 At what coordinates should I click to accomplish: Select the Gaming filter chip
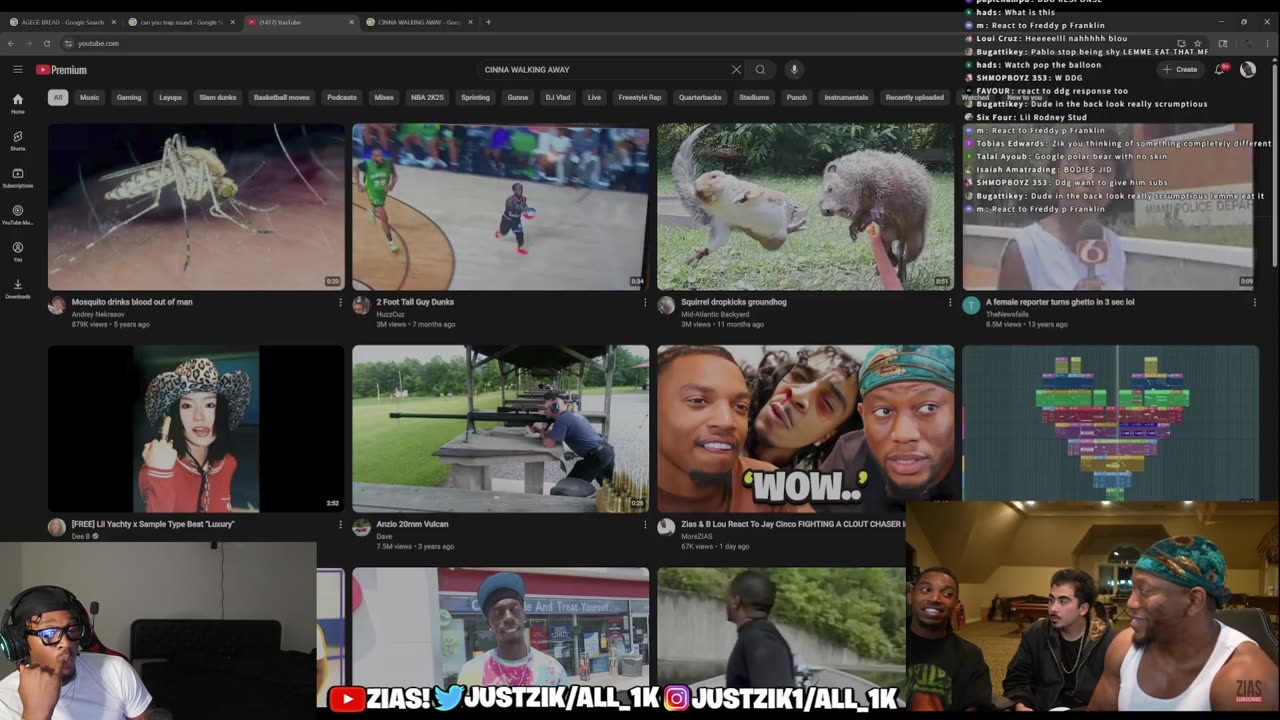coord(129,98)
